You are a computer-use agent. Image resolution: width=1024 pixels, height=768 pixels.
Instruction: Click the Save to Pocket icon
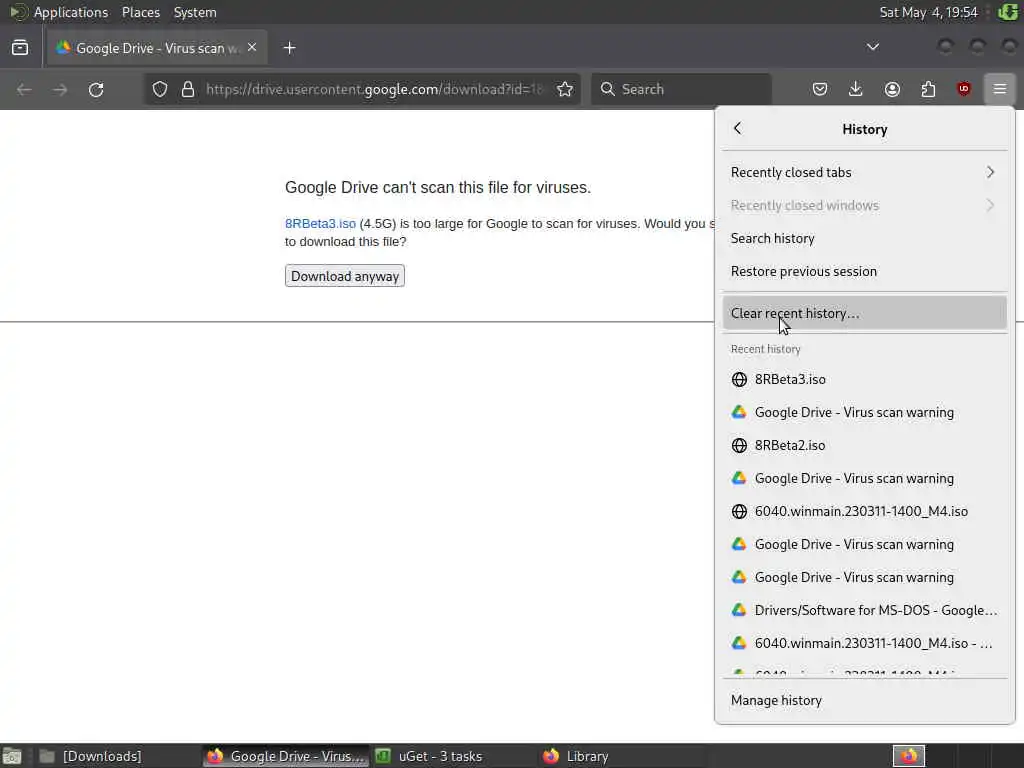tap(820, 89)
